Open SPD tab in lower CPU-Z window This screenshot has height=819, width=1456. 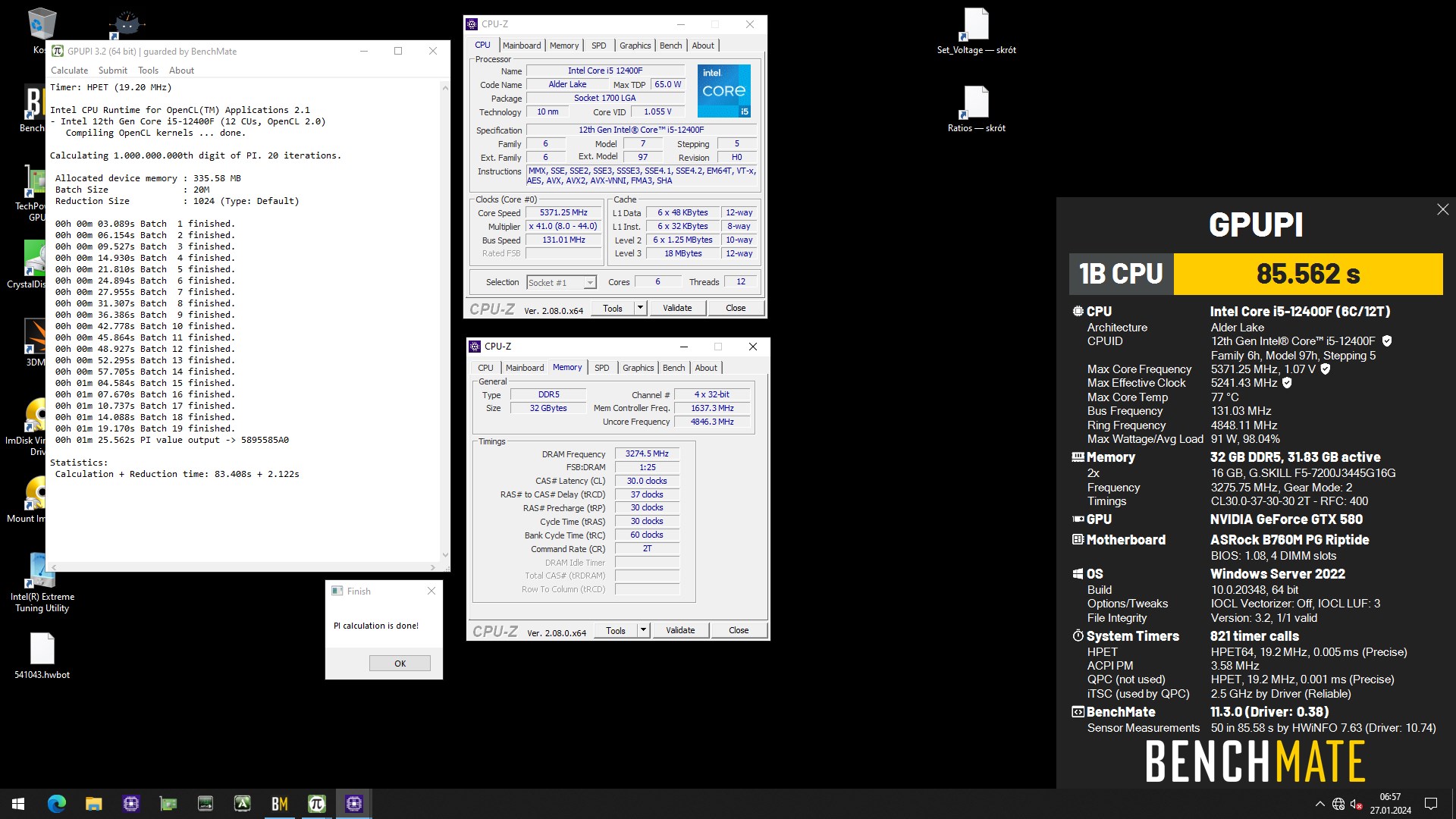coord(602,368)
